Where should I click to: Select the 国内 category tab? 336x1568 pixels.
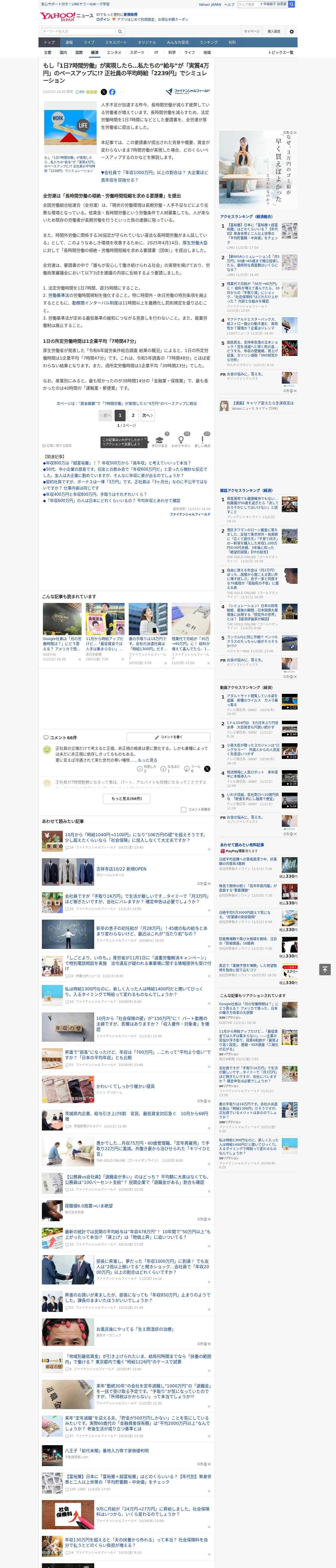(x=63, y=52)
